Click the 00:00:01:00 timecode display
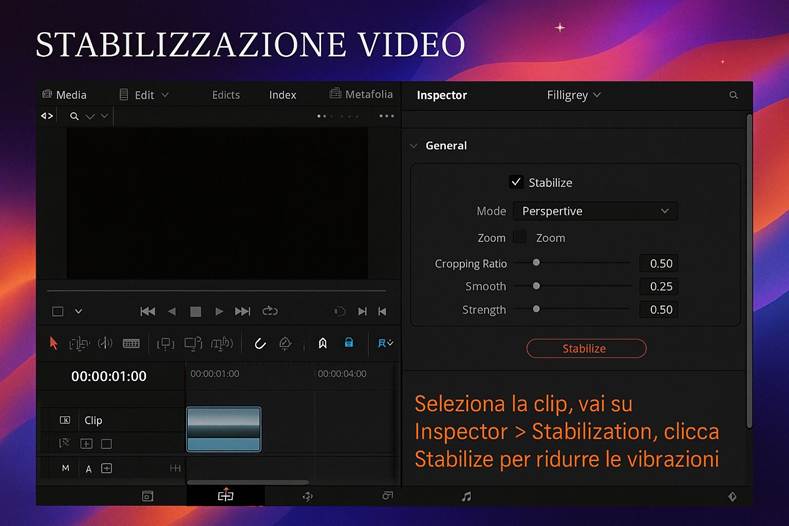The height and width of the screenshot is (526, 789). pyautogui.click(x=109, y=376)
